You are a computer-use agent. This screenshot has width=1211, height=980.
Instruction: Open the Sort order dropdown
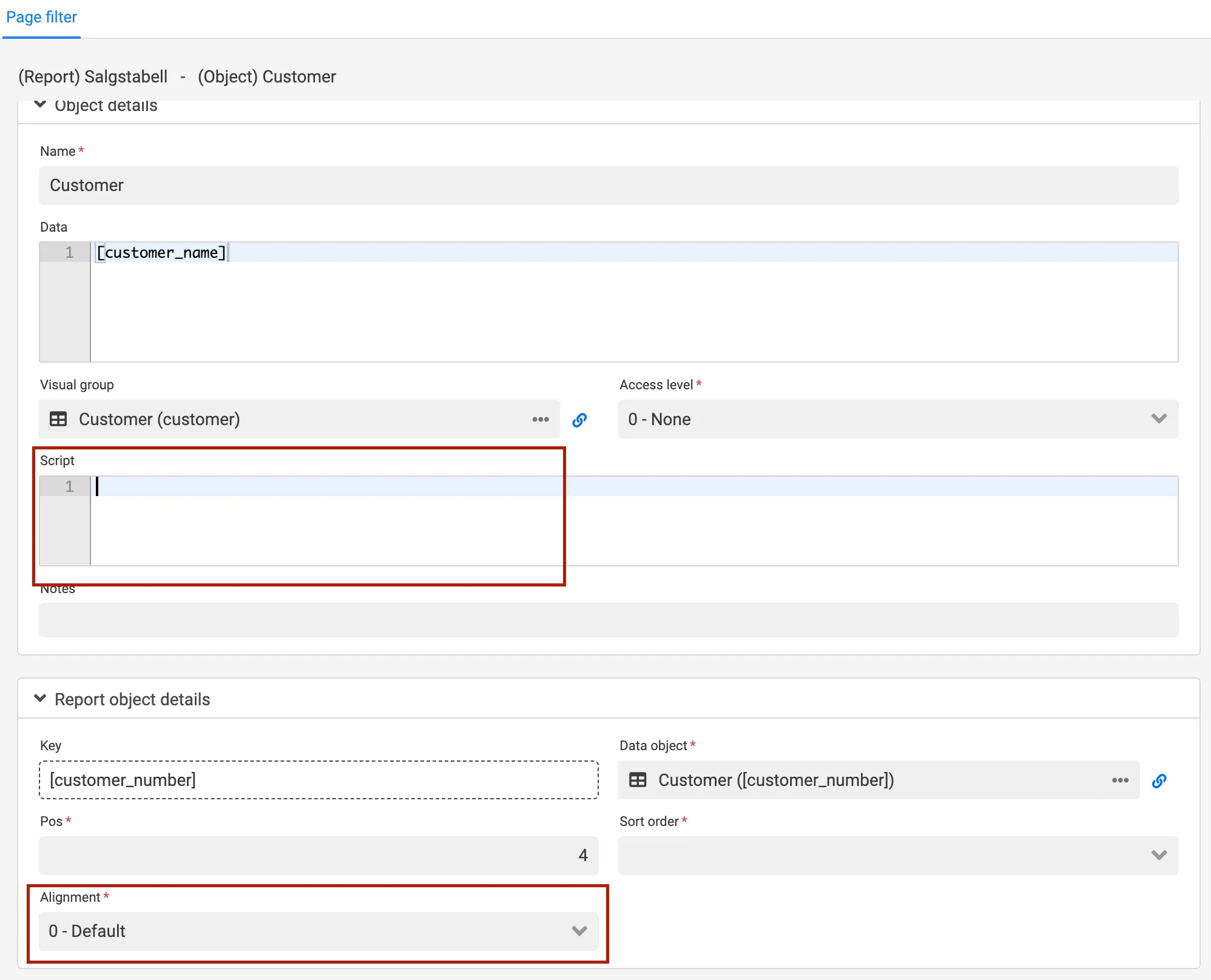click(x=1158, y=856)
